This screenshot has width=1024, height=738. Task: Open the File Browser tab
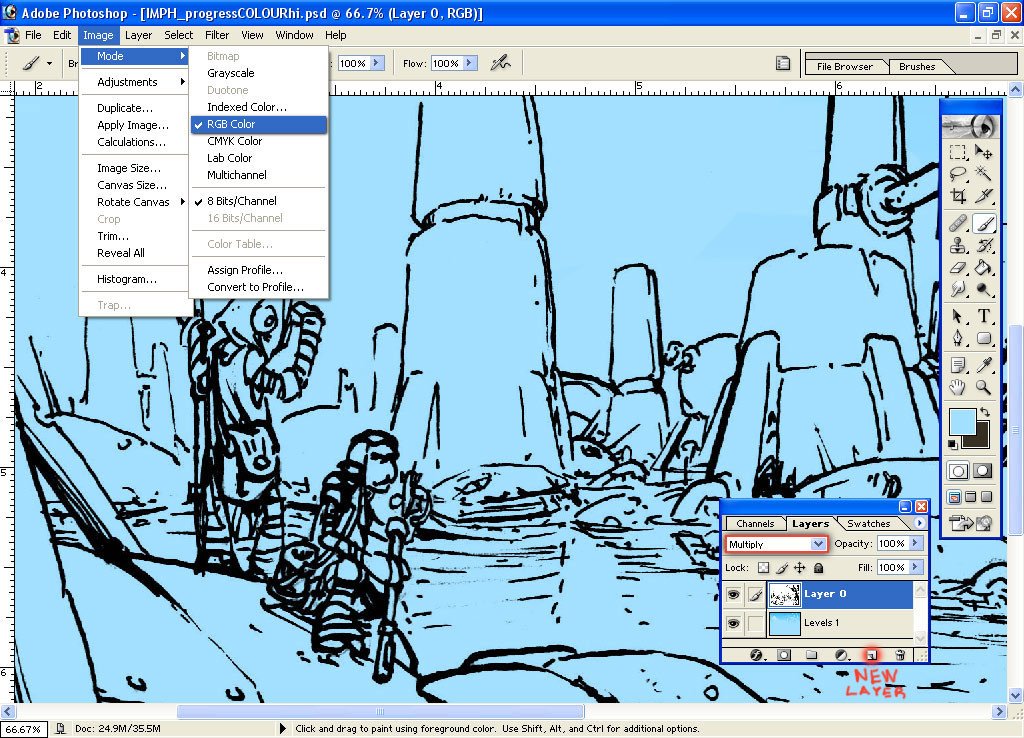[x=844, y=67]
